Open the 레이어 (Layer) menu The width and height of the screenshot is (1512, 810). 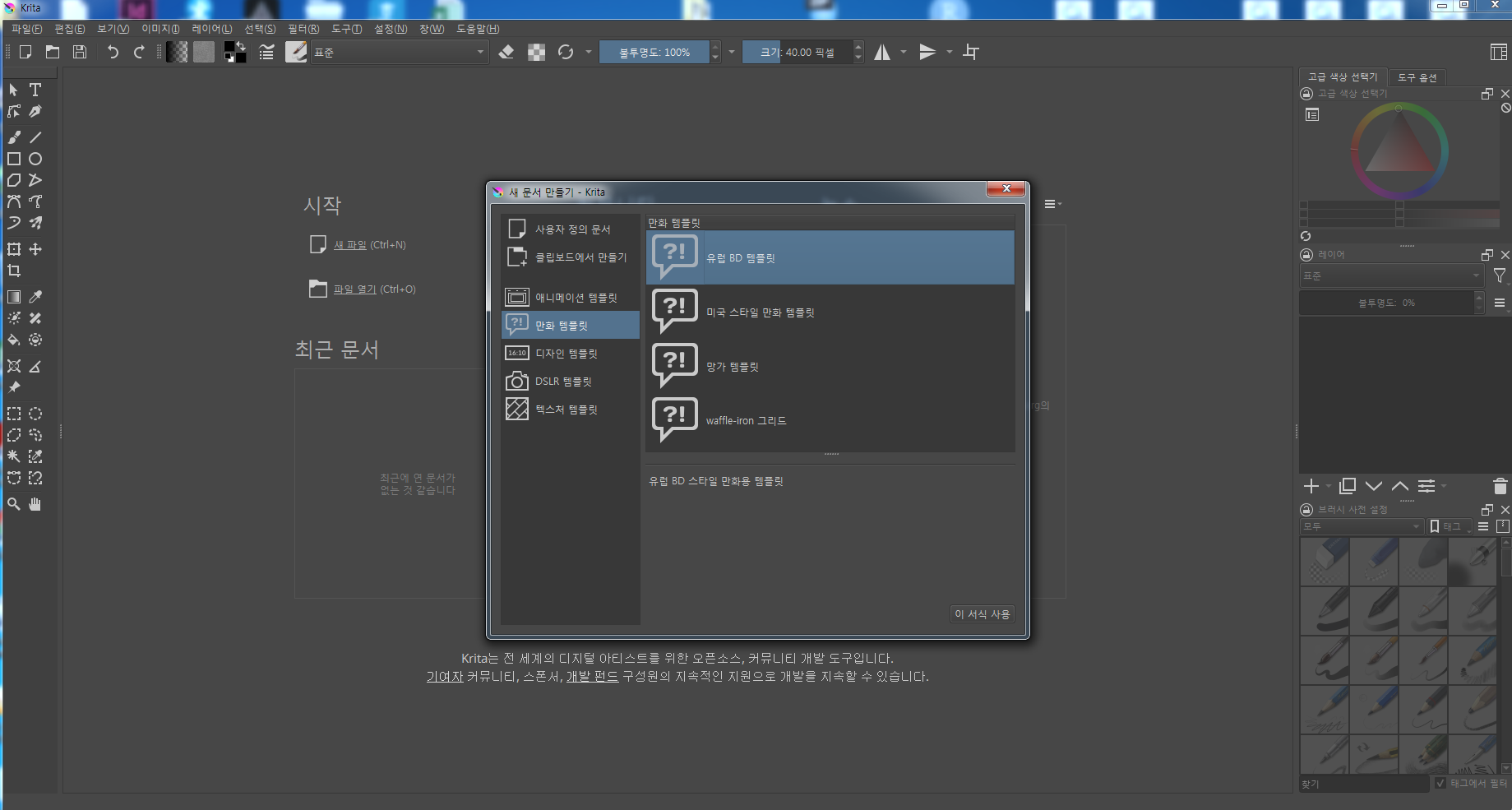click(212, 29)
